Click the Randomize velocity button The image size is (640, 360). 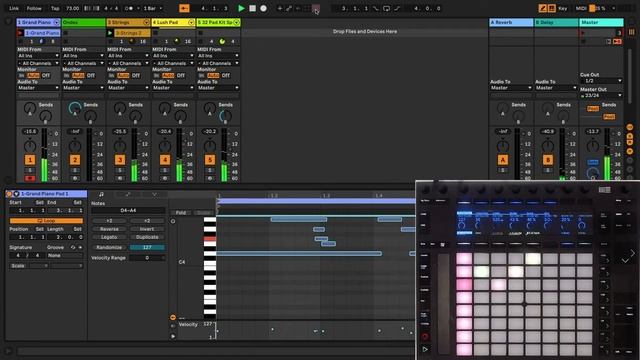point(109,247)
